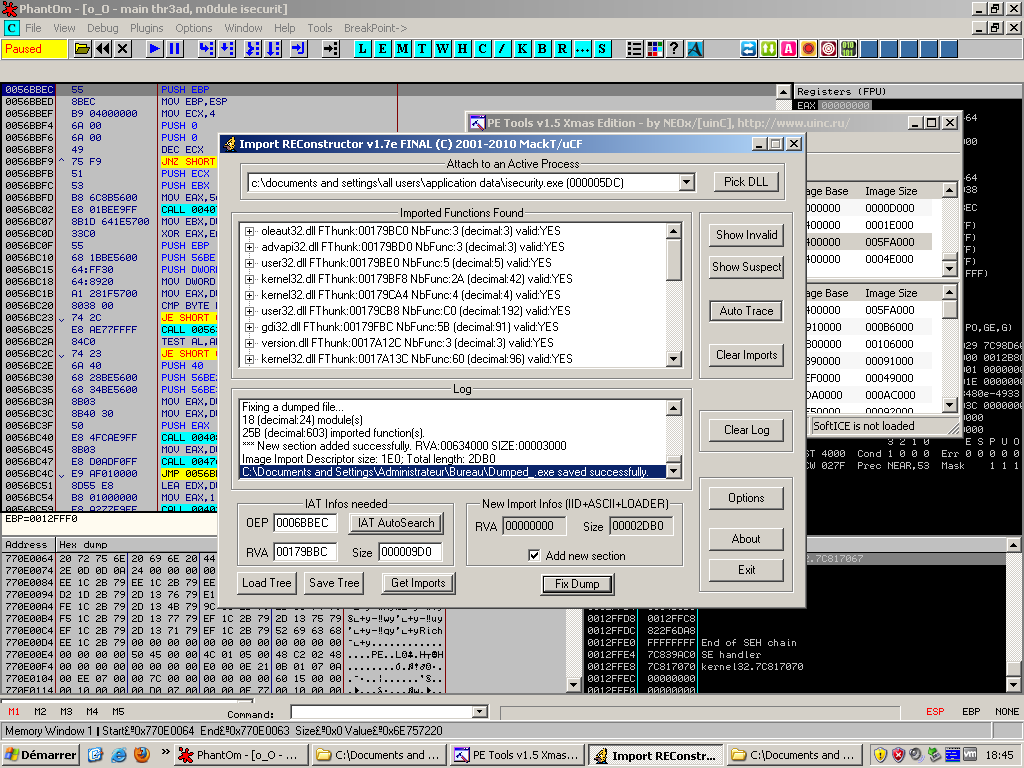Expand kernel32.dll FThunk:00179BF8 node

click(x=249, y=280)
